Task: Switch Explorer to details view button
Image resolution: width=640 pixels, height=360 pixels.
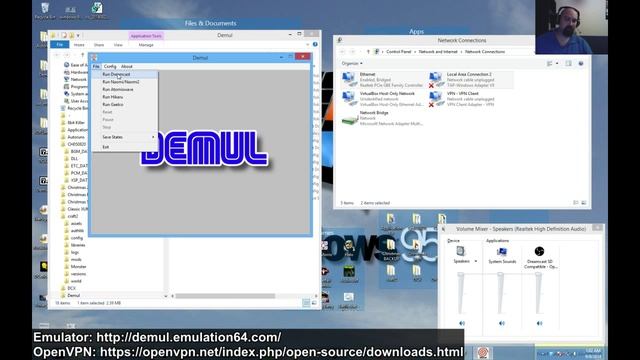Action: pyautogui.click(x=306, y=303)
